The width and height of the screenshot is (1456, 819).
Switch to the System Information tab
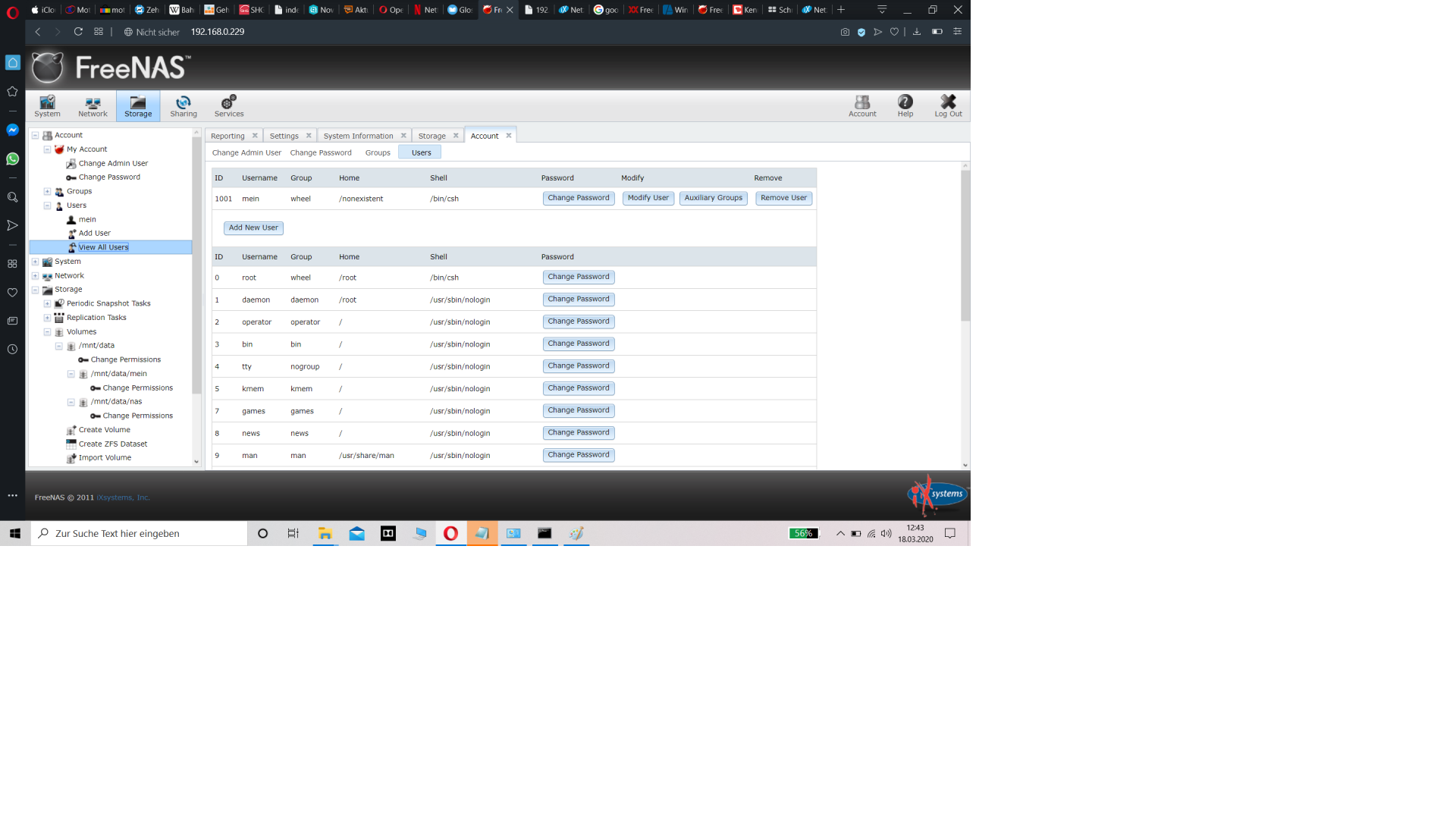pos(358,136)
